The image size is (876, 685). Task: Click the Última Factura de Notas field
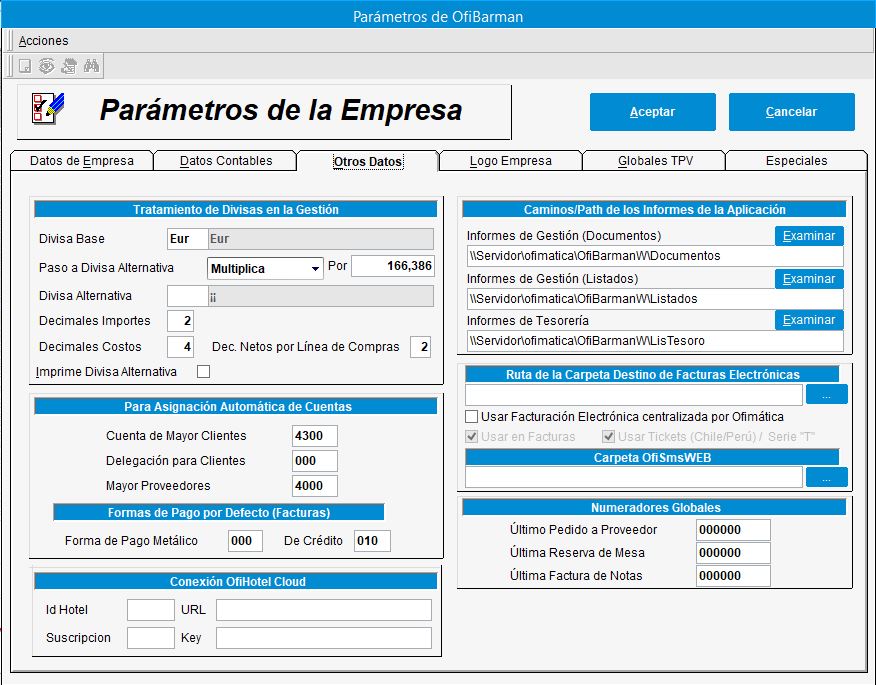point(733,575)
